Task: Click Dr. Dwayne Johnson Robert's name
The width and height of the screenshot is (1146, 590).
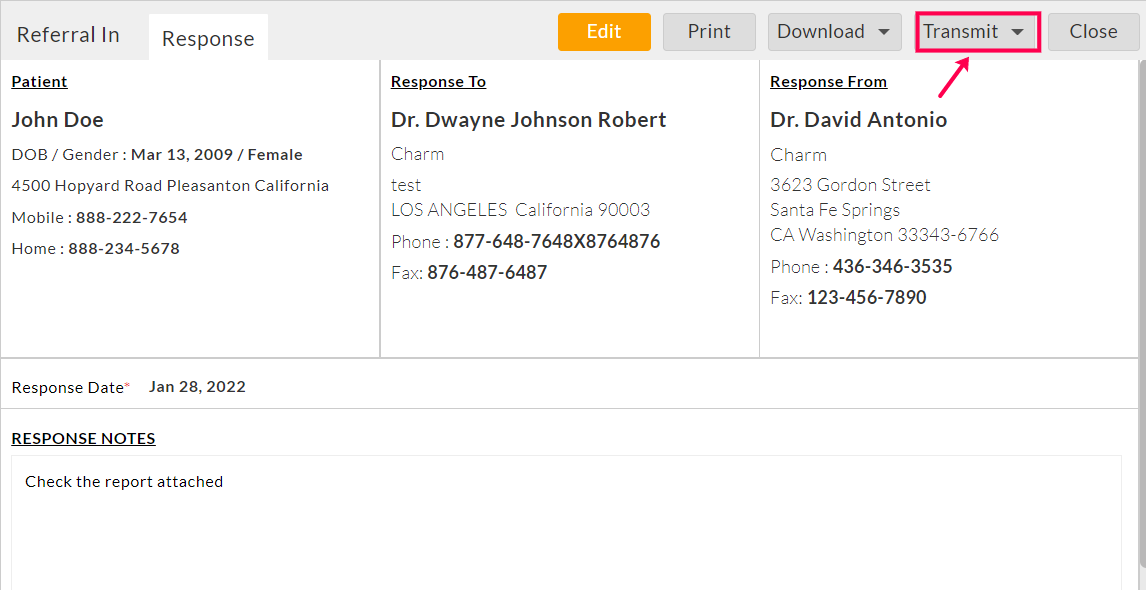Action: 528,119
